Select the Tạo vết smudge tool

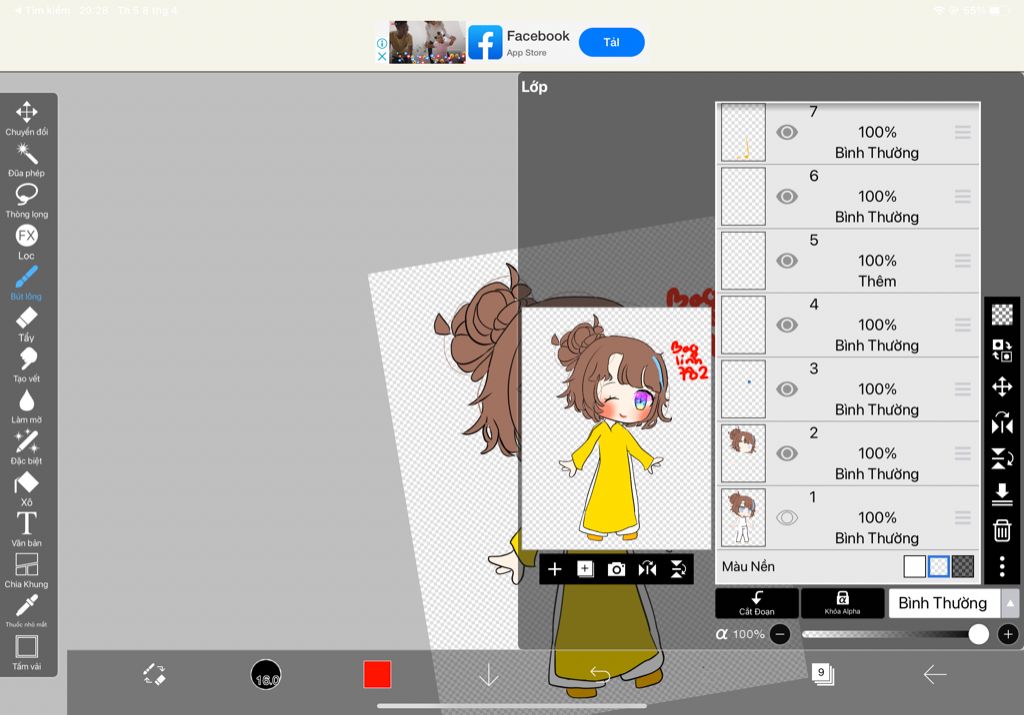27,365
